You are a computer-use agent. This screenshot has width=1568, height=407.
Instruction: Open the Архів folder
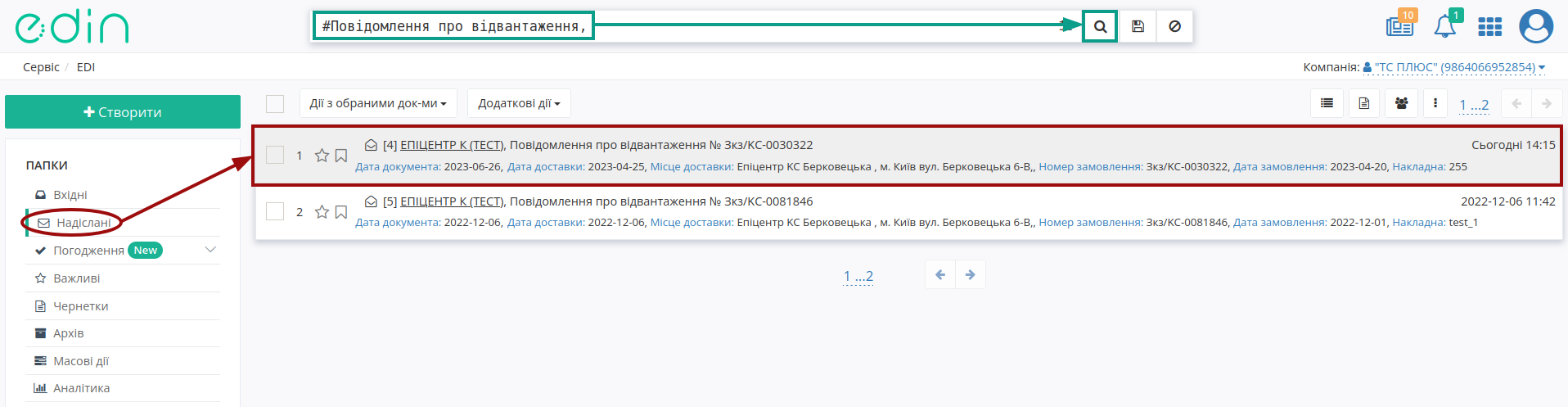point(68,333)
